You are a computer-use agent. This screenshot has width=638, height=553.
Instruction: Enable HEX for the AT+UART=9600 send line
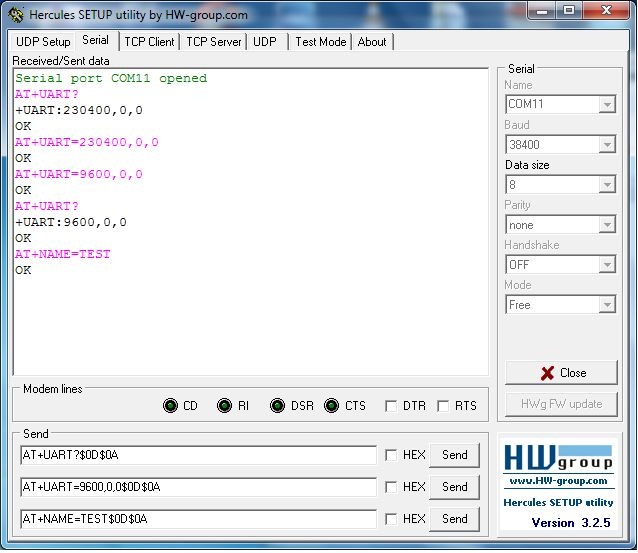391,487
